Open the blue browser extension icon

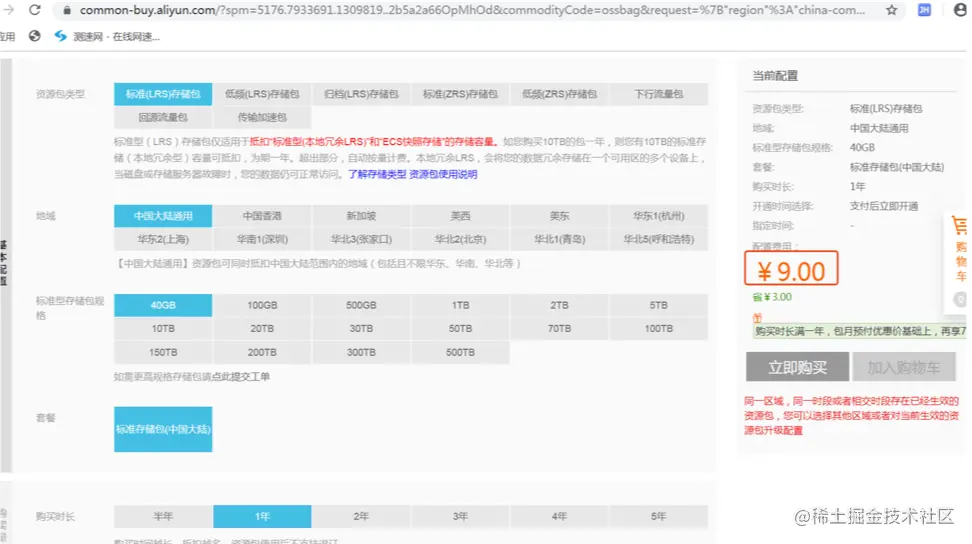924,10
